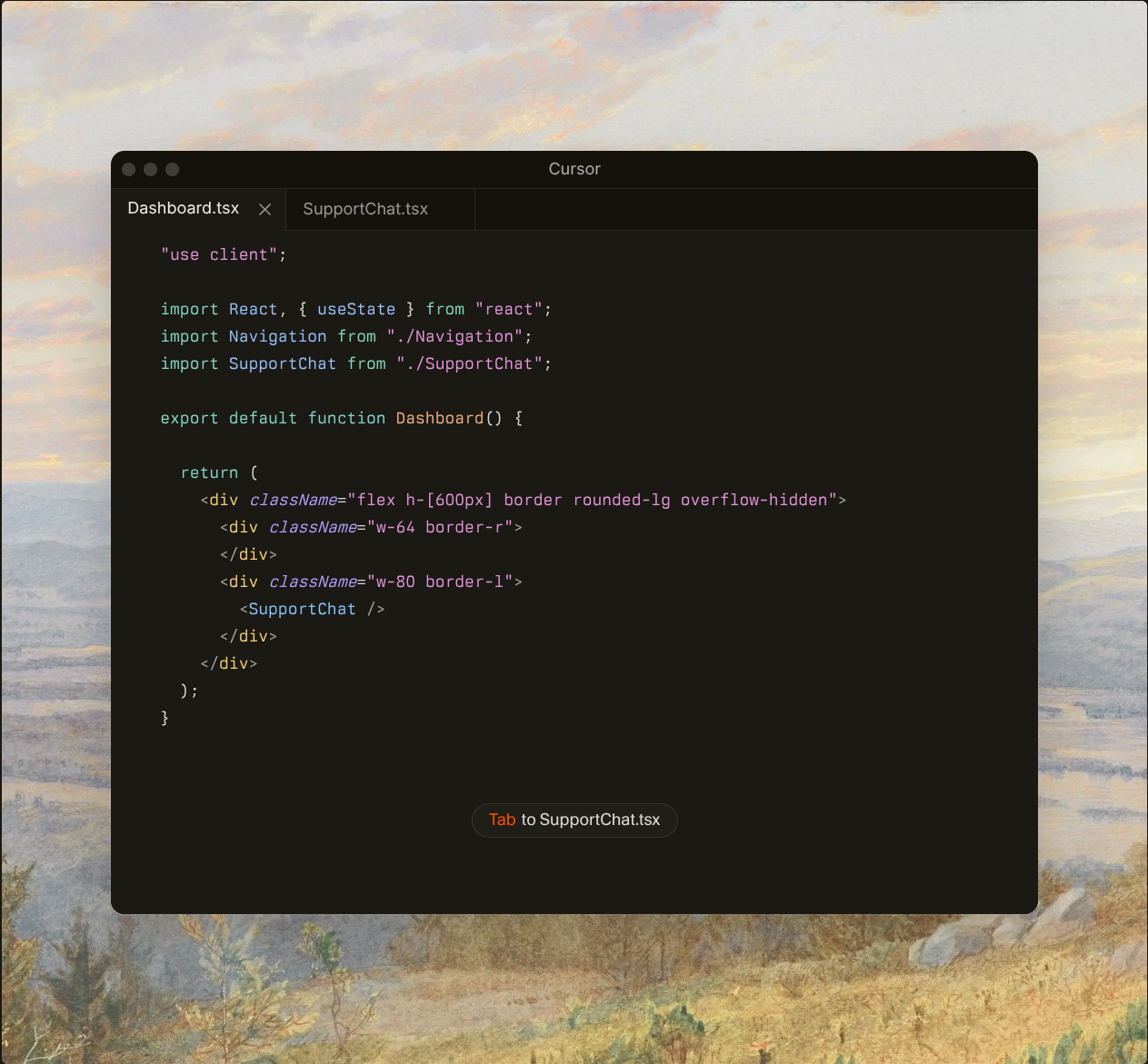The height and width of the screenshot is (1064, 1148).
Task: Select the Dashboard.tsx tab
Action: point(183,209)
